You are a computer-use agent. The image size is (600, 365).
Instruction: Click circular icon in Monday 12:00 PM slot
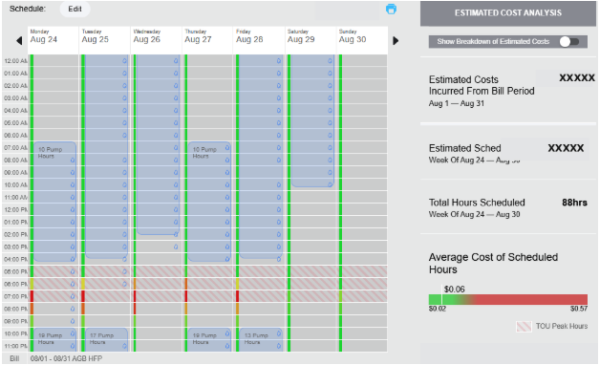[x=73, y=210]
